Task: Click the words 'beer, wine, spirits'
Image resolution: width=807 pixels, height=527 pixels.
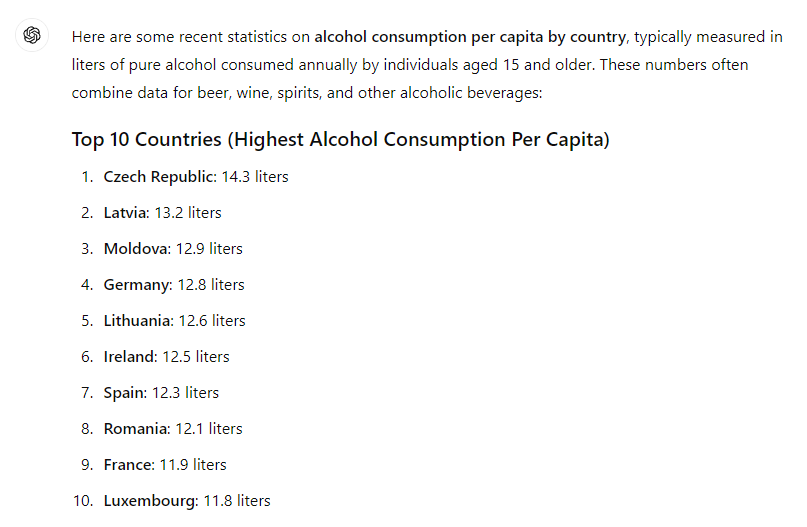Action: (x=258, y=93)
